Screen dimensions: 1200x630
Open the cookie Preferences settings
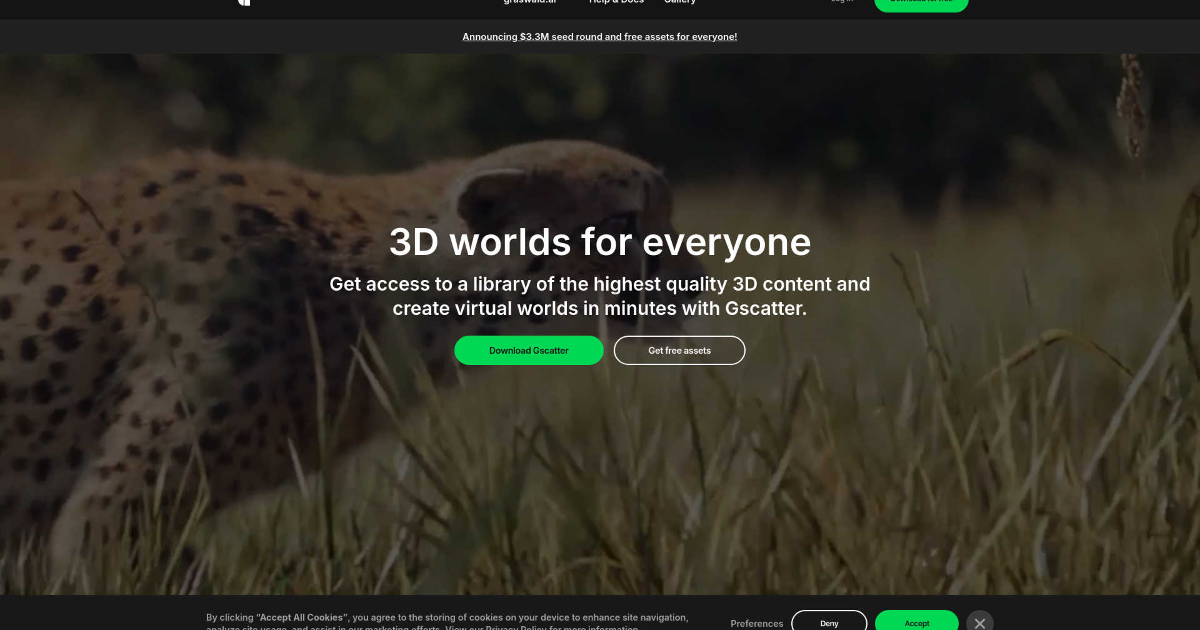[x=757, y=623]
